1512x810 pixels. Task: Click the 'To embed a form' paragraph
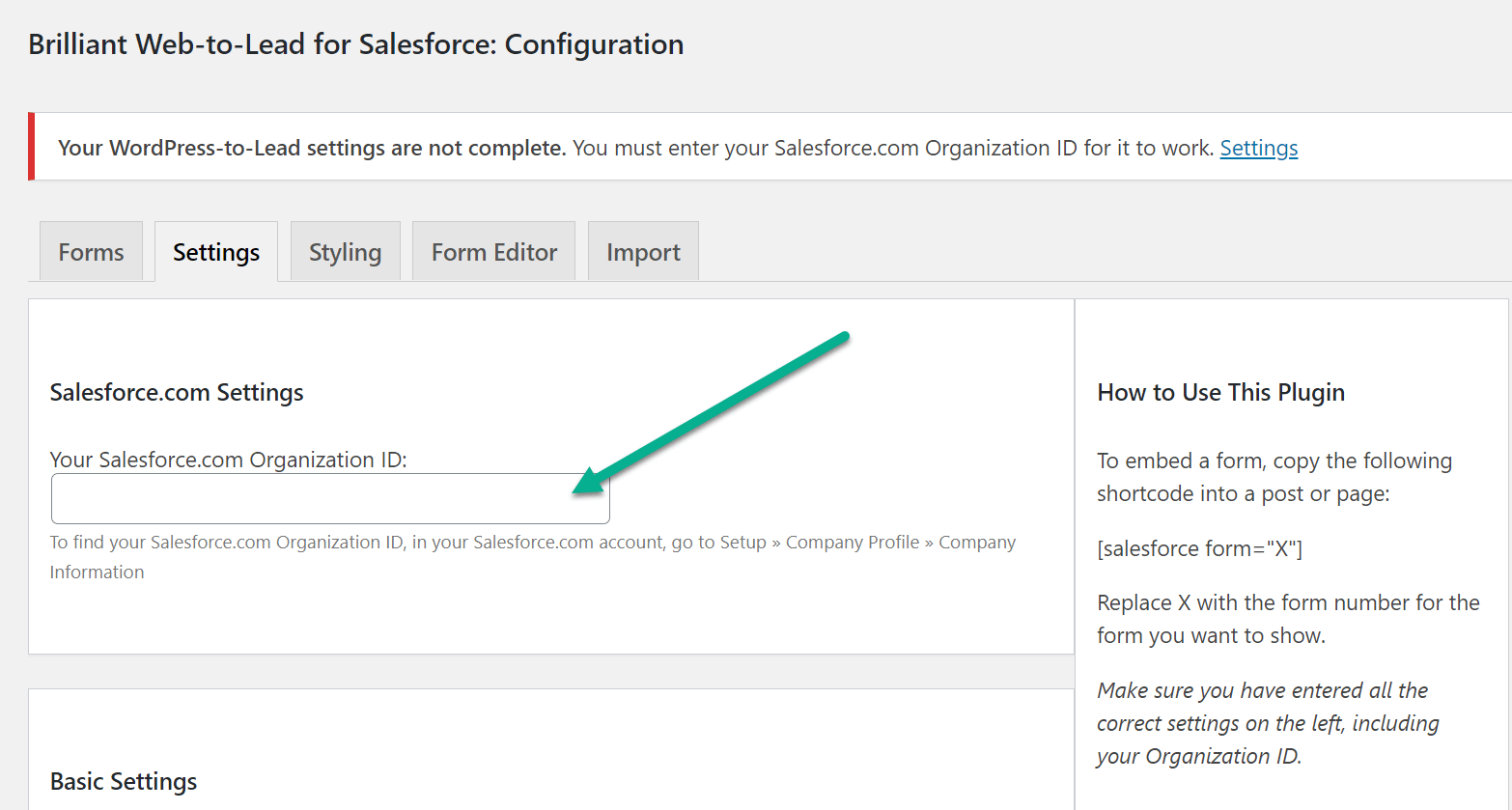[1274, 477]
